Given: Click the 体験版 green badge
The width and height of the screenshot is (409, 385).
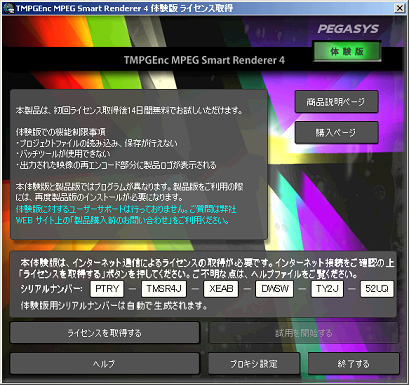Looking at the screenshot, I should pyautogui.click(x=347, y=51).
